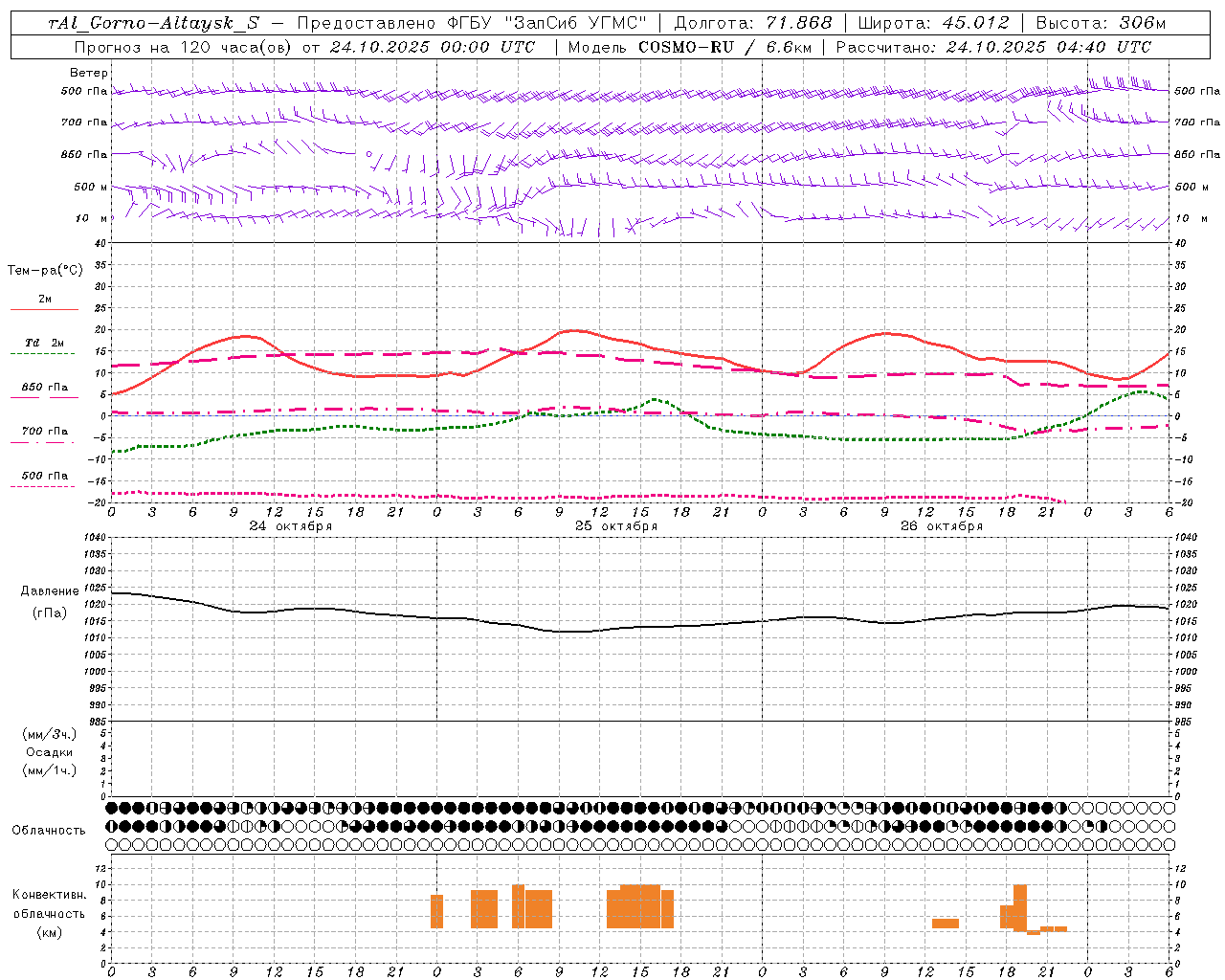The image size is (1225, 980).
Task: Click the Конвективн. облачность (км) label
Action: (x=49, y=913)
